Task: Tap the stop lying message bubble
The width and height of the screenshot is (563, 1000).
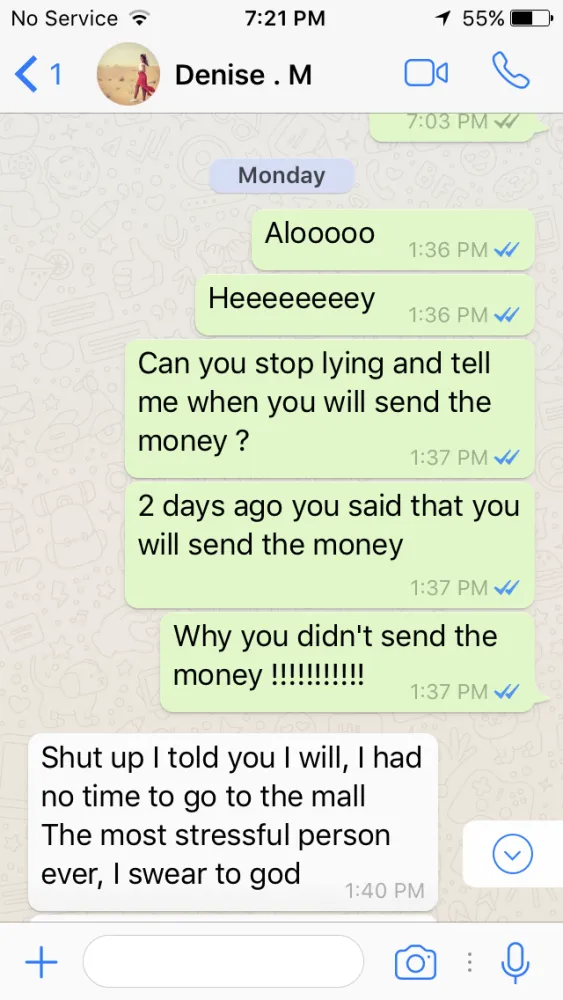Action: point(330,408)
